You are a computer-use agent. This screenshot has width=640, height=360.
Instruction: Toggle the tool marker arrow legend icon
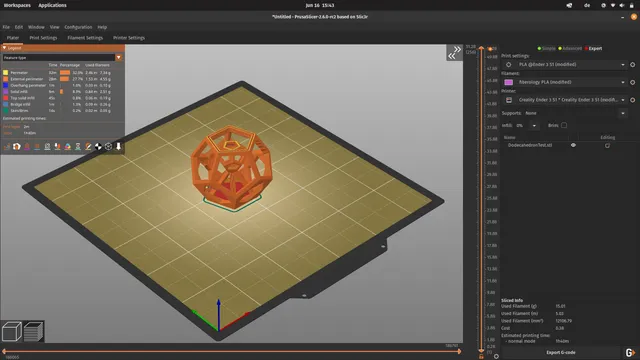(118, 147)
